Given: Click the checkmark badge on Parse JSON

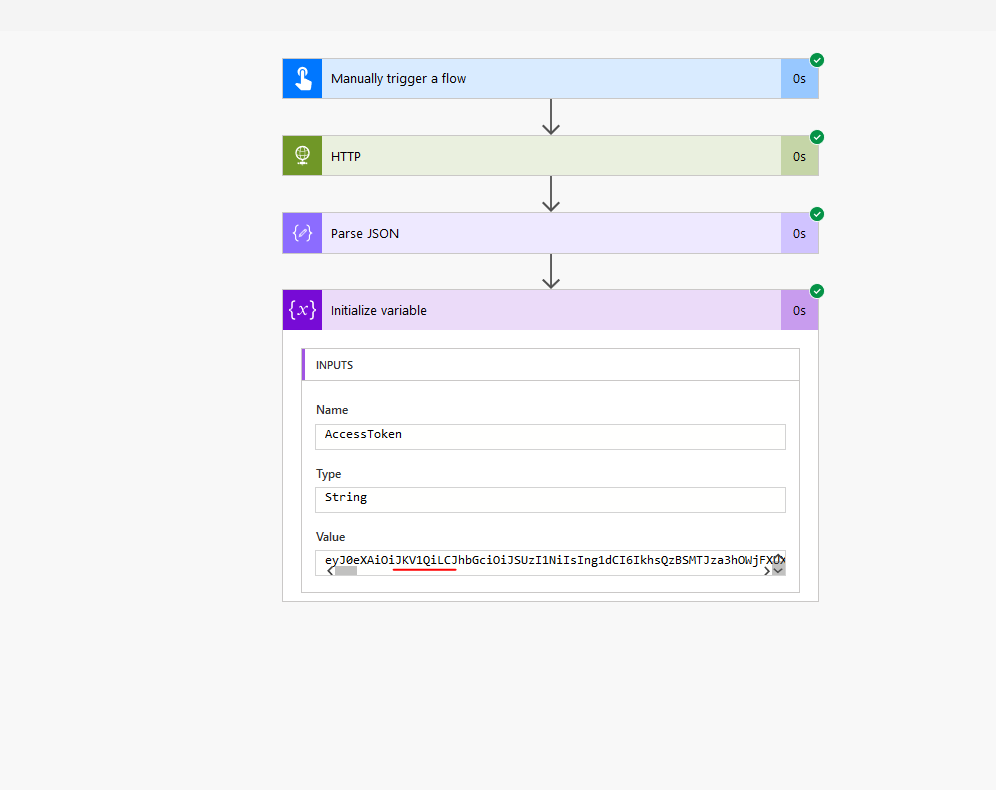Looking at the screenshot, I should pyautogui.click(x=817, y=214).
